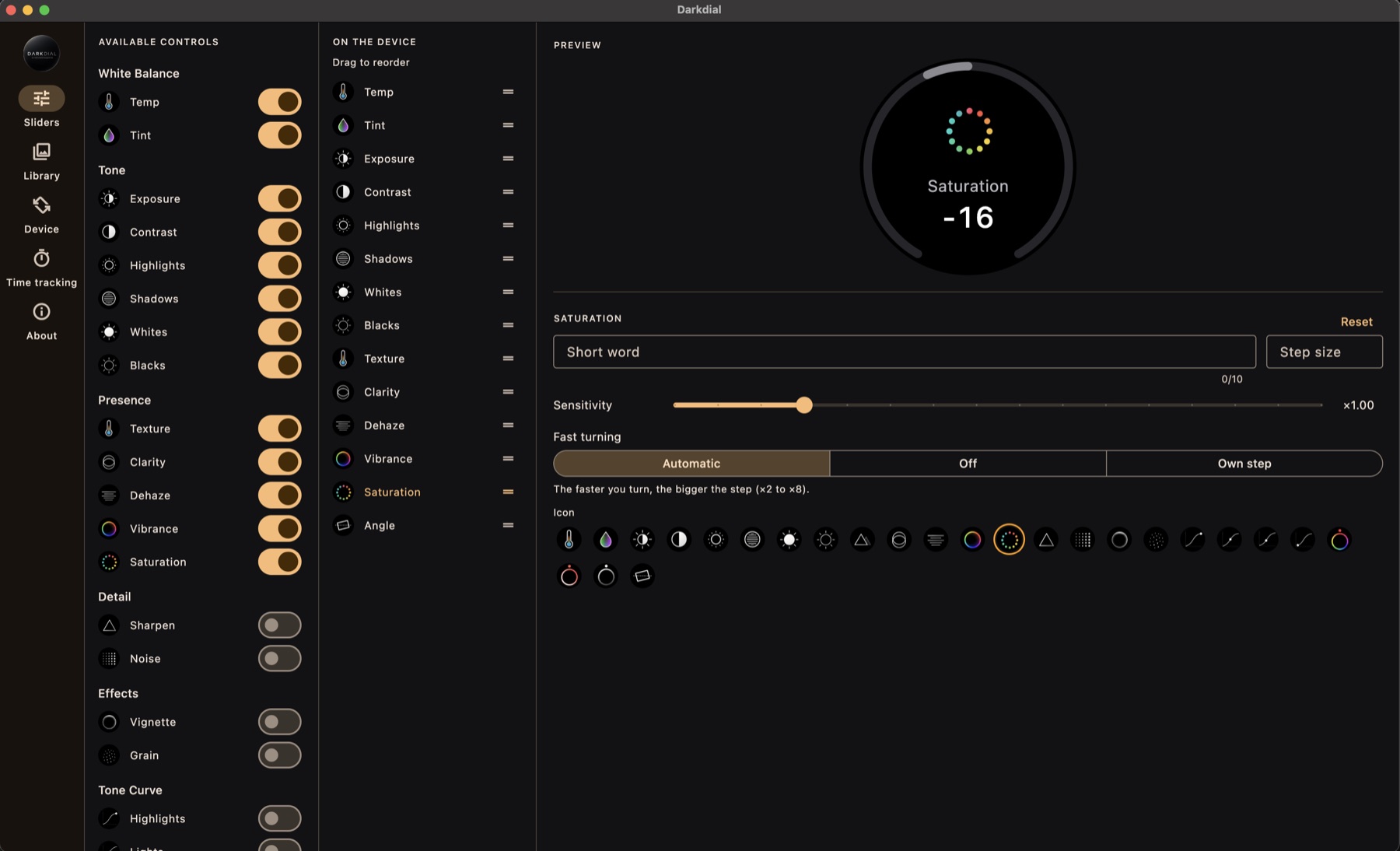Viewport: 1400px width, 851px height.
Task: Grab the reorder handle for Angle
Action: [x=508, y=525]
